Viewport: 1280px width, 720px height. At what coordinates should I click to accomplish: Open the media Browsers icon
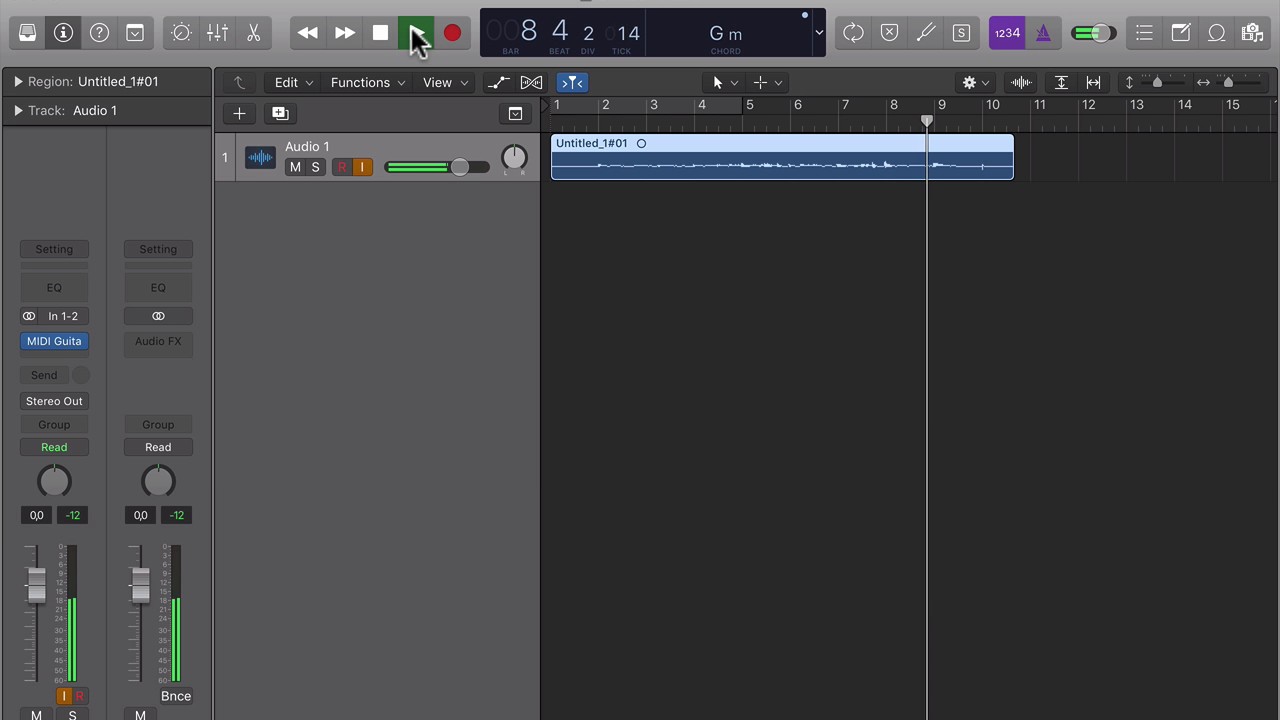click(x=1252, y=33)
